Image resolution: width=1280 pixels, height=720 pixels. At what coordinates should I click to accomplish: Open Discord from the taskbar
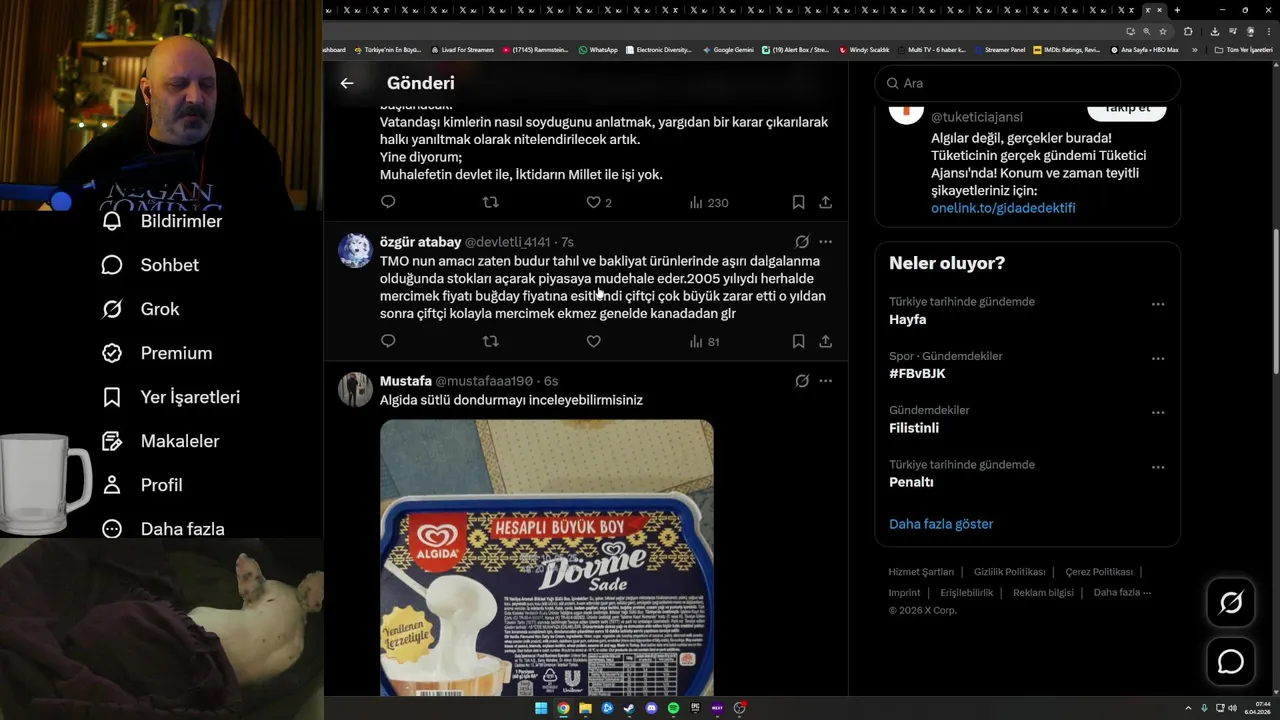651,708
